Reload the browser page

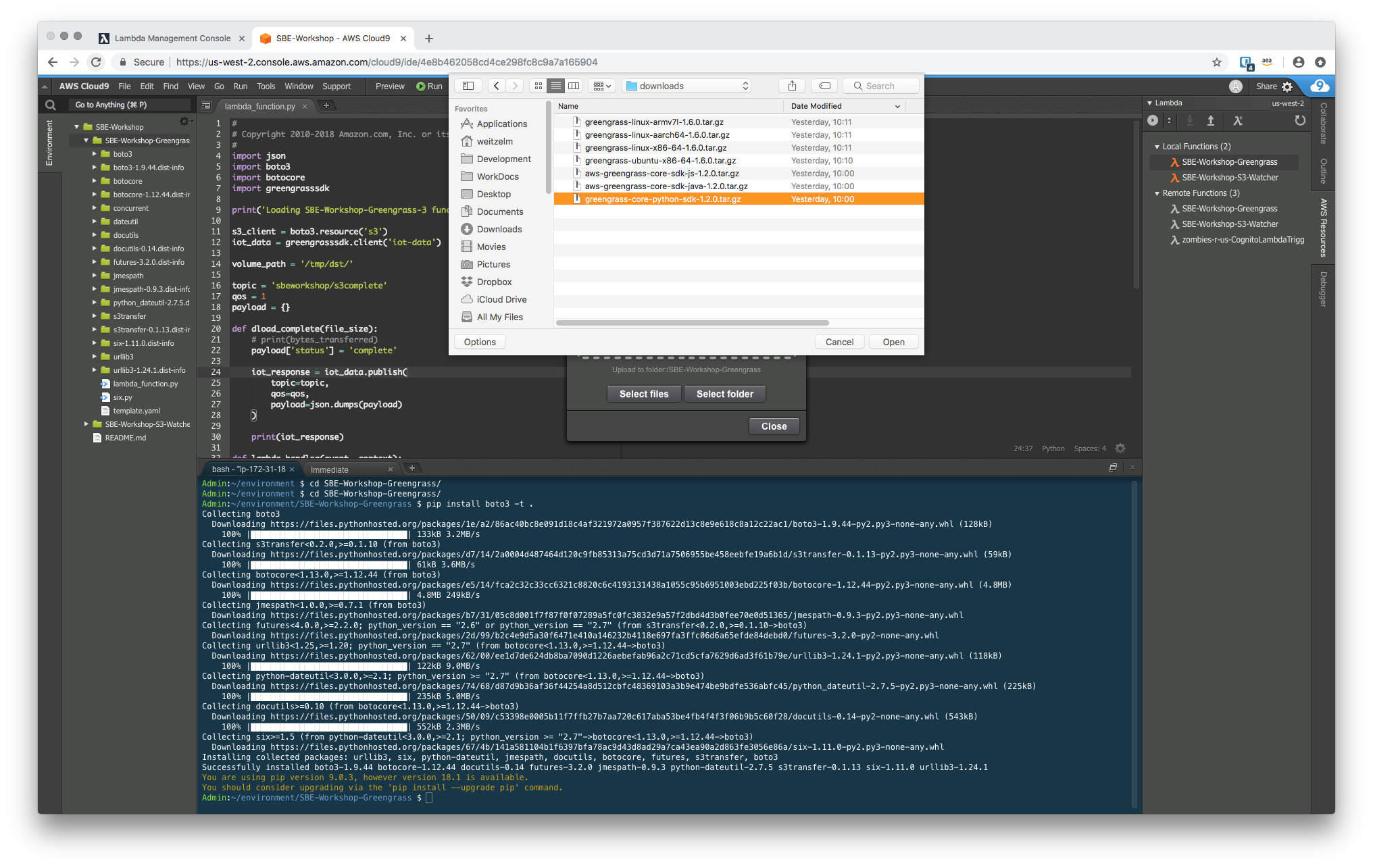pyautogui.click(x=96, y=62)
